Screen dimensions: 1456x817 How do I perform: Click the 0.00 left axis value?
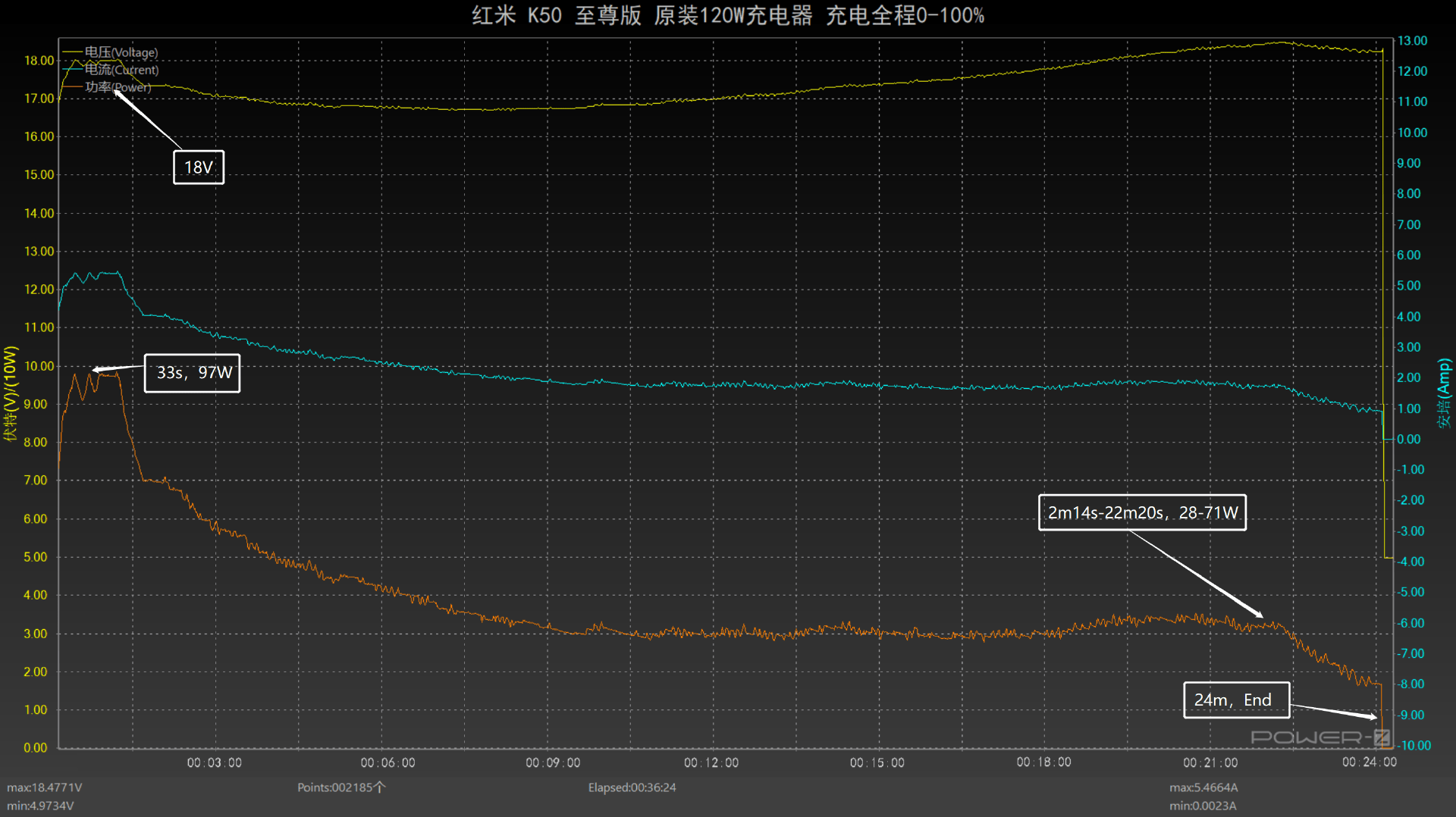[36, 748]
